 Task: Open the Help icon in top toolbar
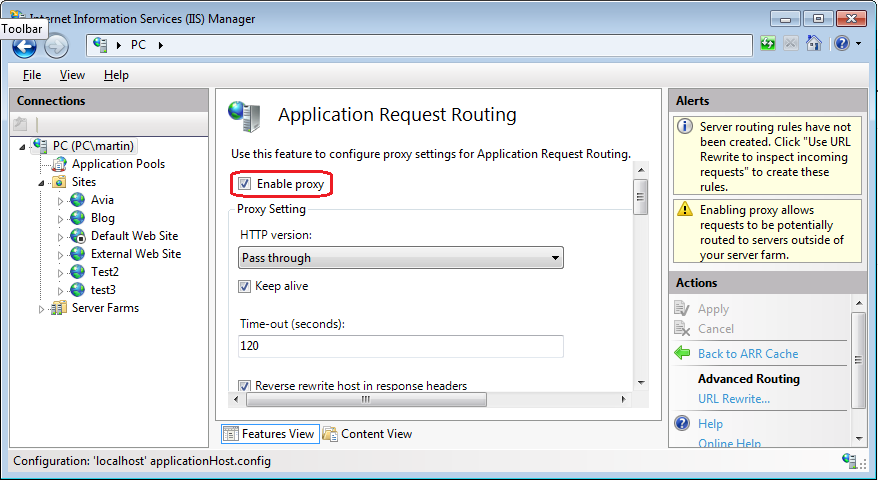click(x=841, y=44)
